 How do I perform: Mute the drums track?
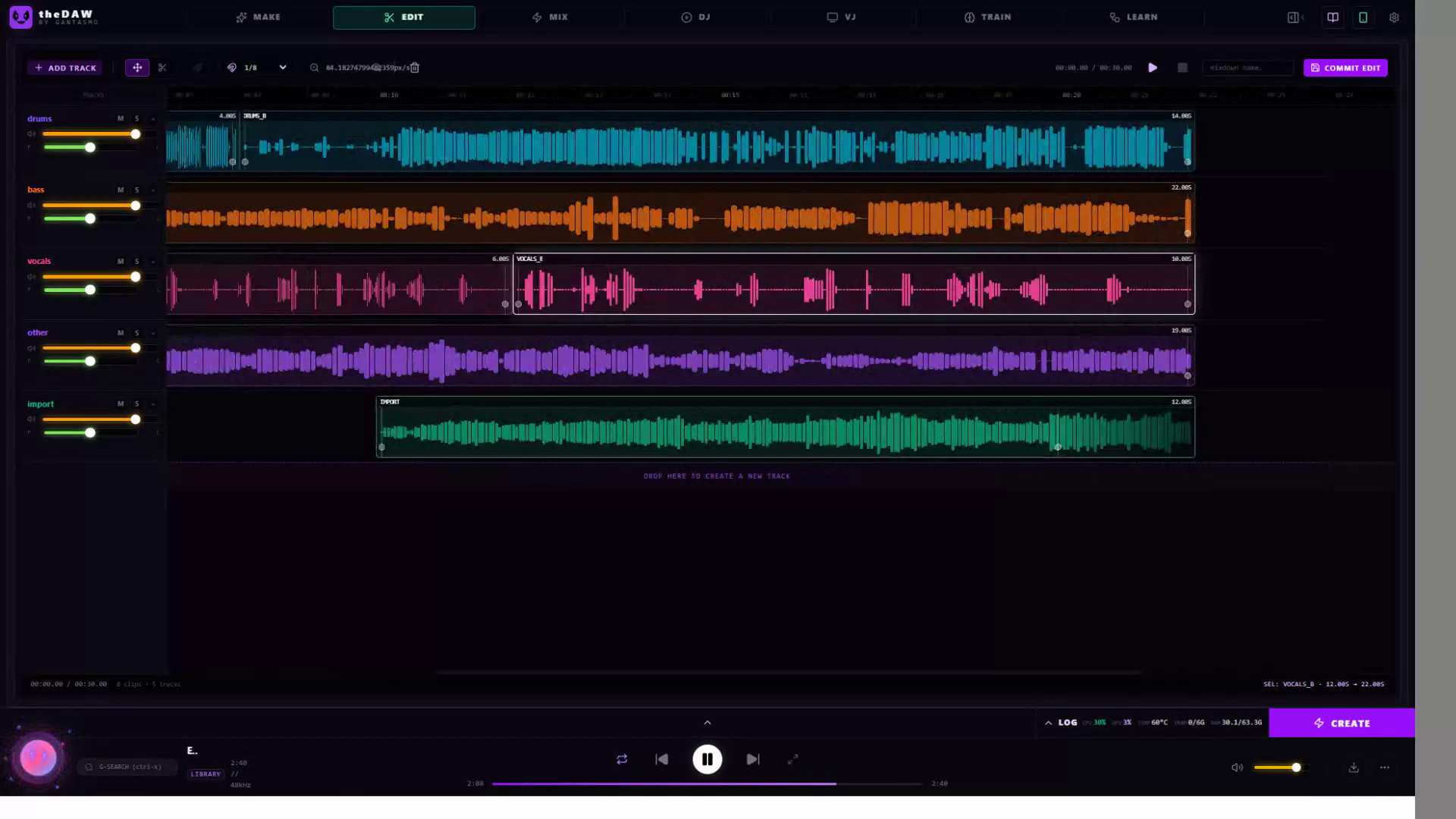point(121,118)
